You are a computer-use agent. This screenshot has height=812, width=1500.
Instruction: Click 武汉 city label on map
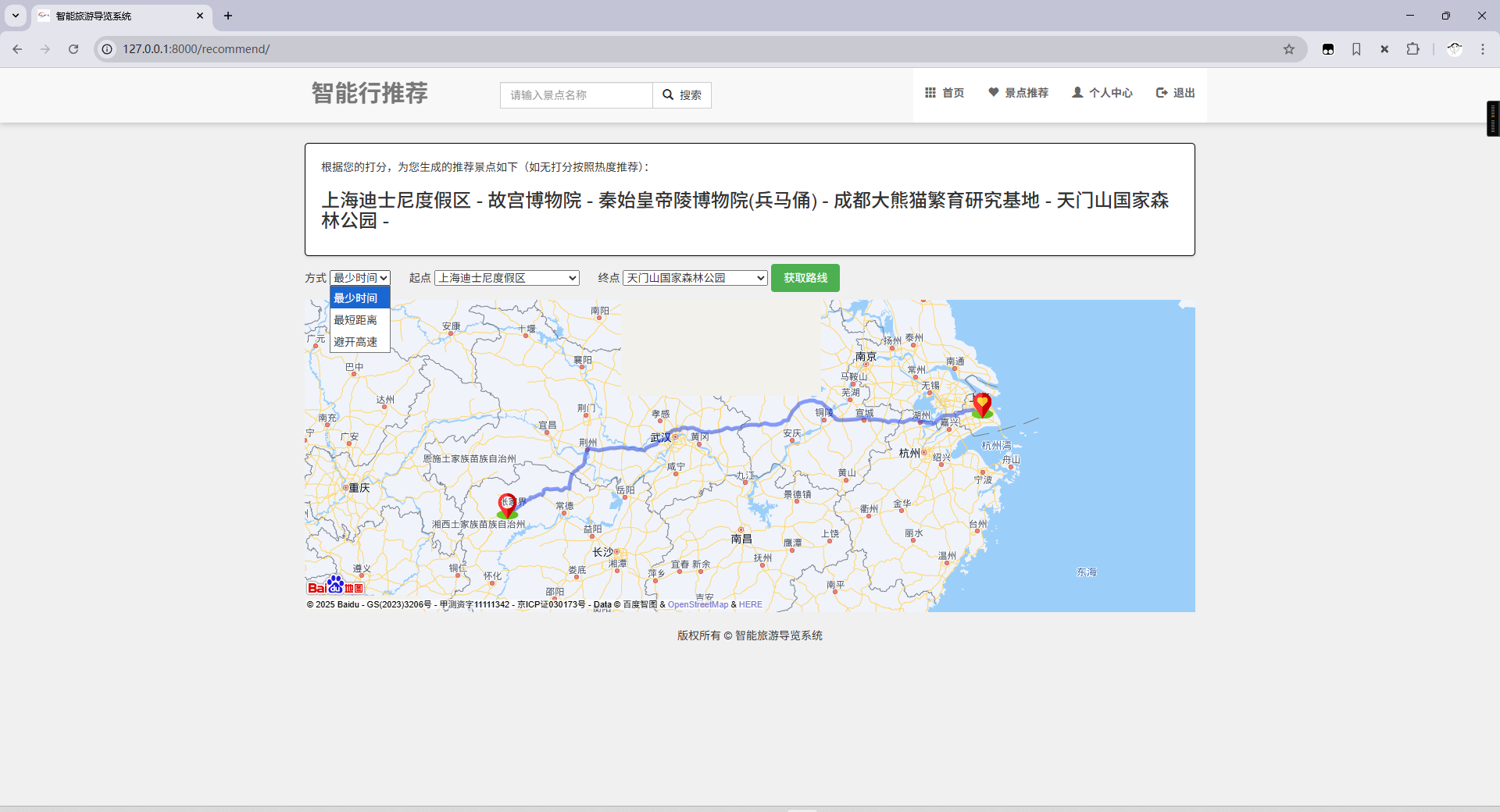tap(660, 438)
